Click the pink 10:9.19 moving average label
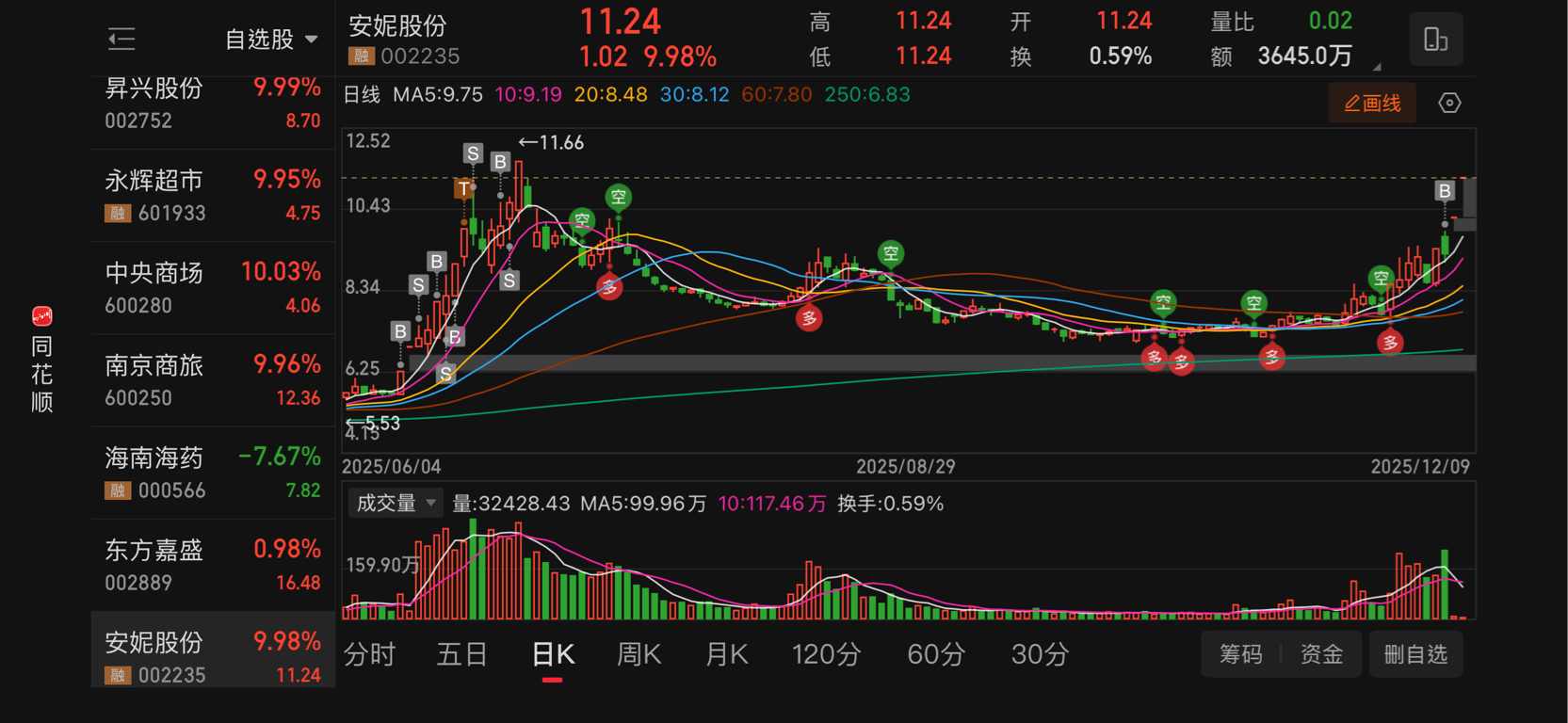Viewport: 1568px width, 723px height. point(528,95)
